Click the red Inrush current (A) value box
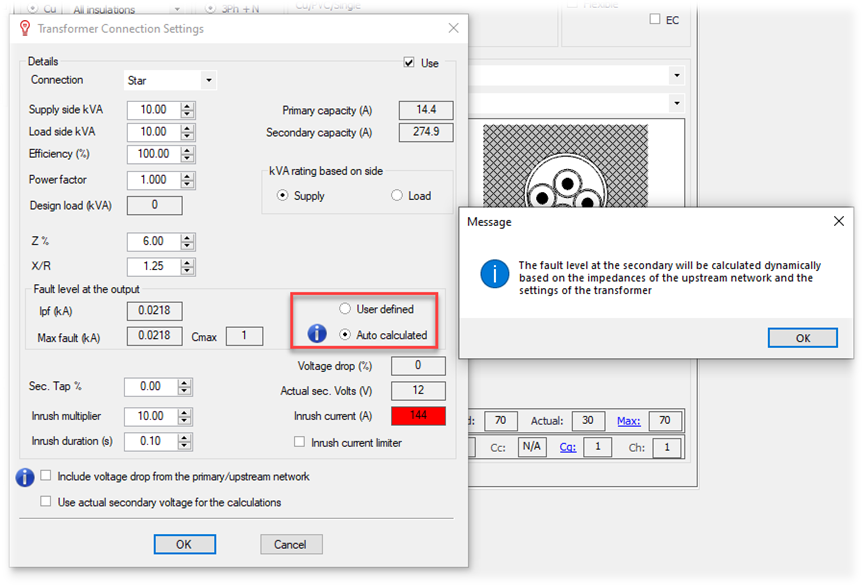Viewport: 864px width, 588px height. coord(418,416)
